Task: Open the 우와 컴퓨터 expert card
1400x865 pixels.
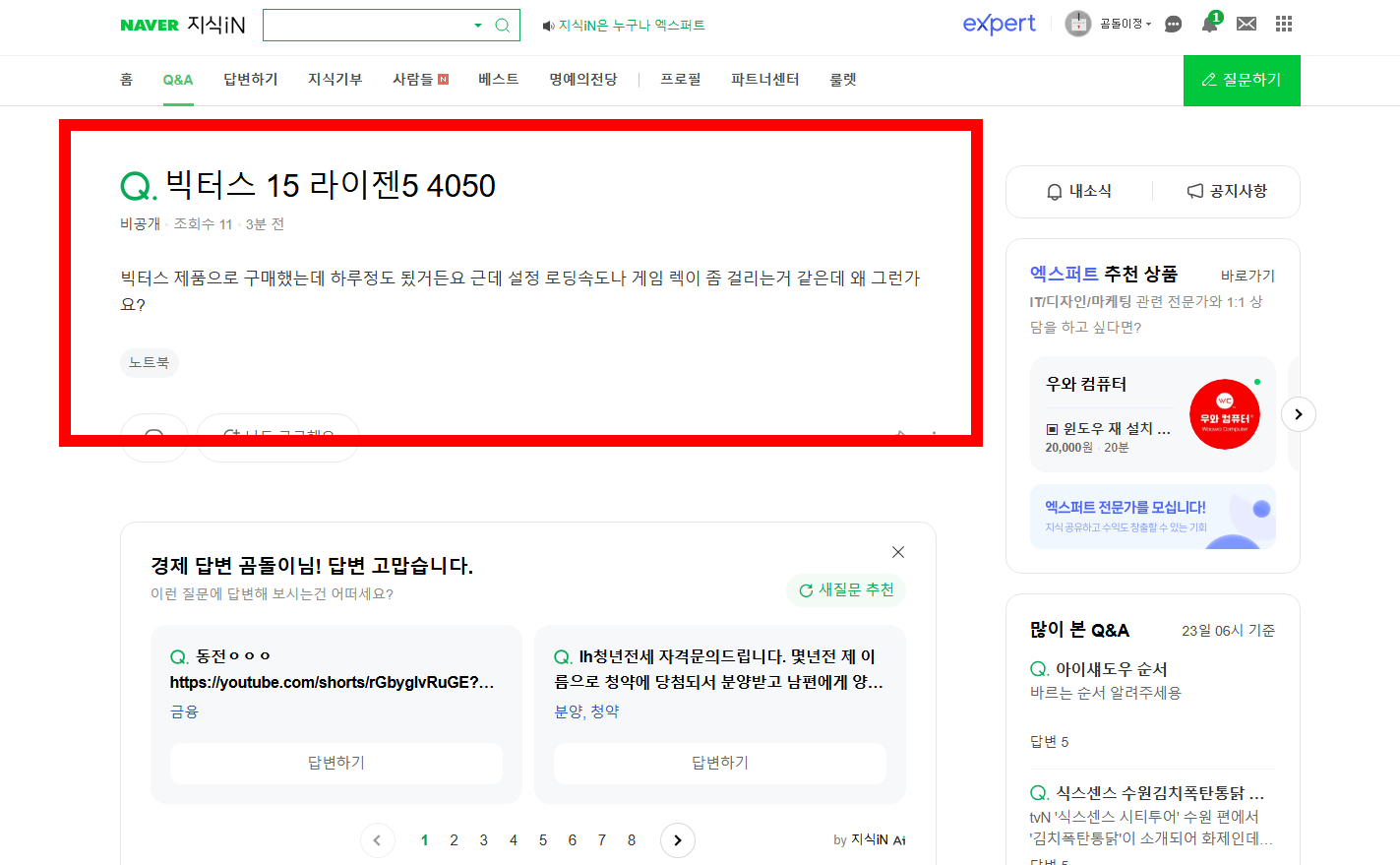Action: [1153, 414]
